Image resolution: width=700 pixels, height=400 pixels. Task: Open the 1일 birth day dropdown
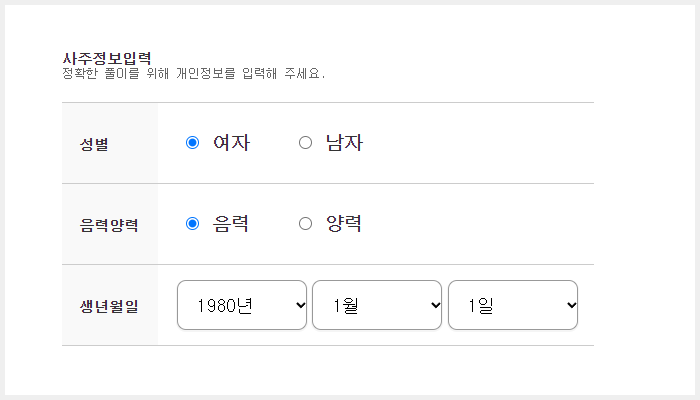pos(513,305)
